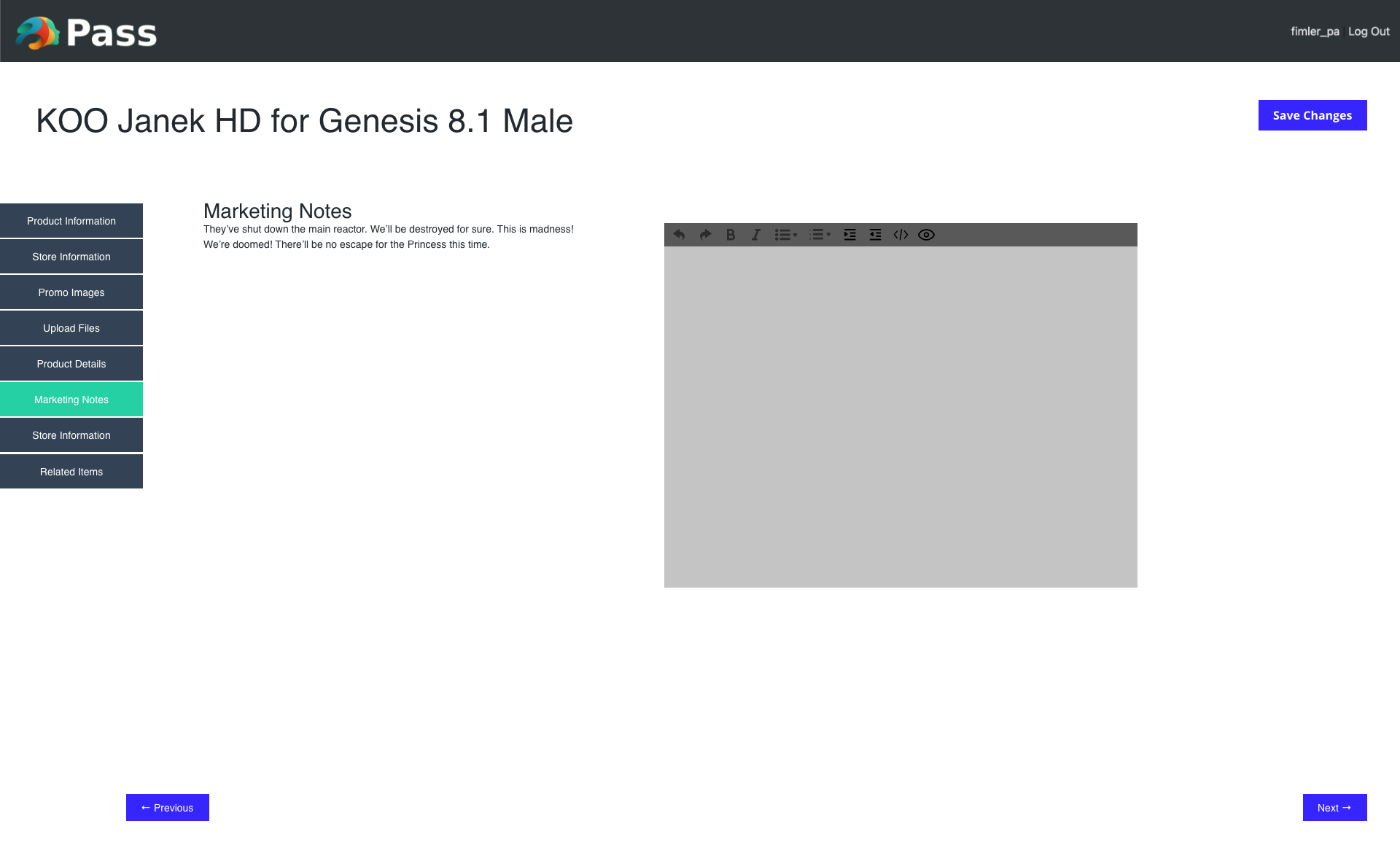Open the numbered list style dropdown

[x=828, y=235]
